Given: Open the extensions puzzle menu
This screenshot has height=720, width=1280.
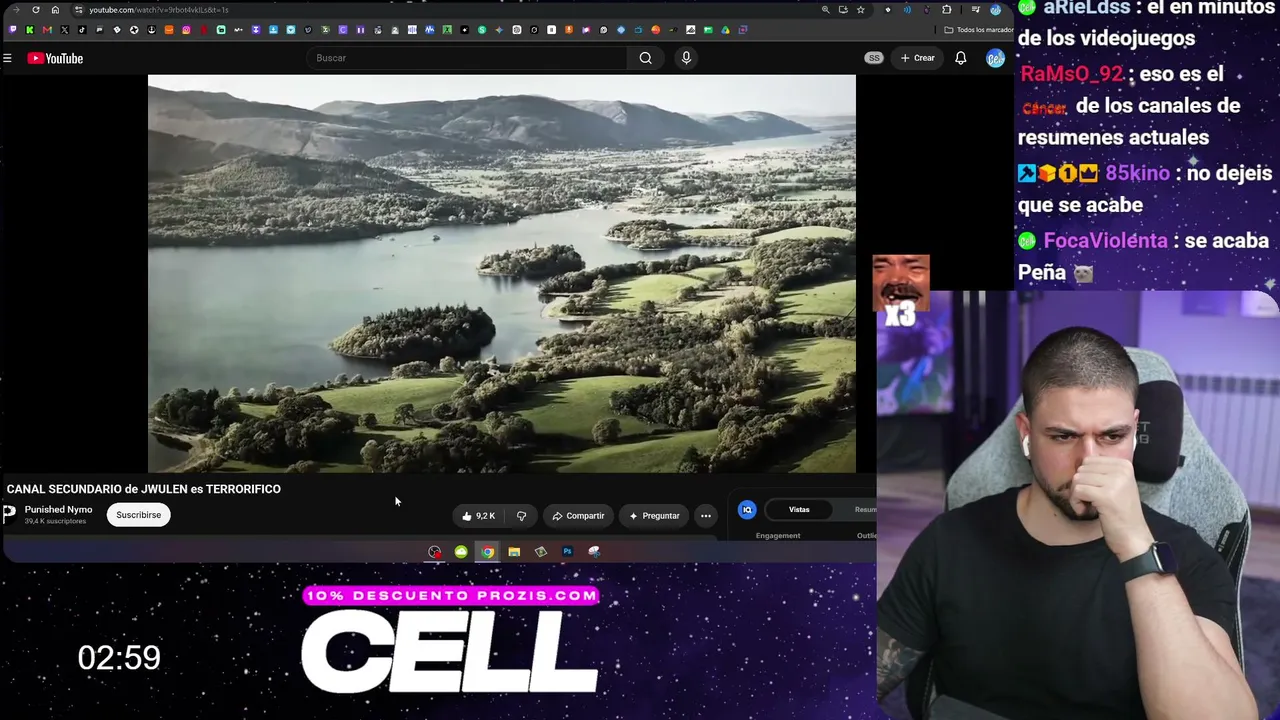Looking at the screenshot, I should (947, 10).
